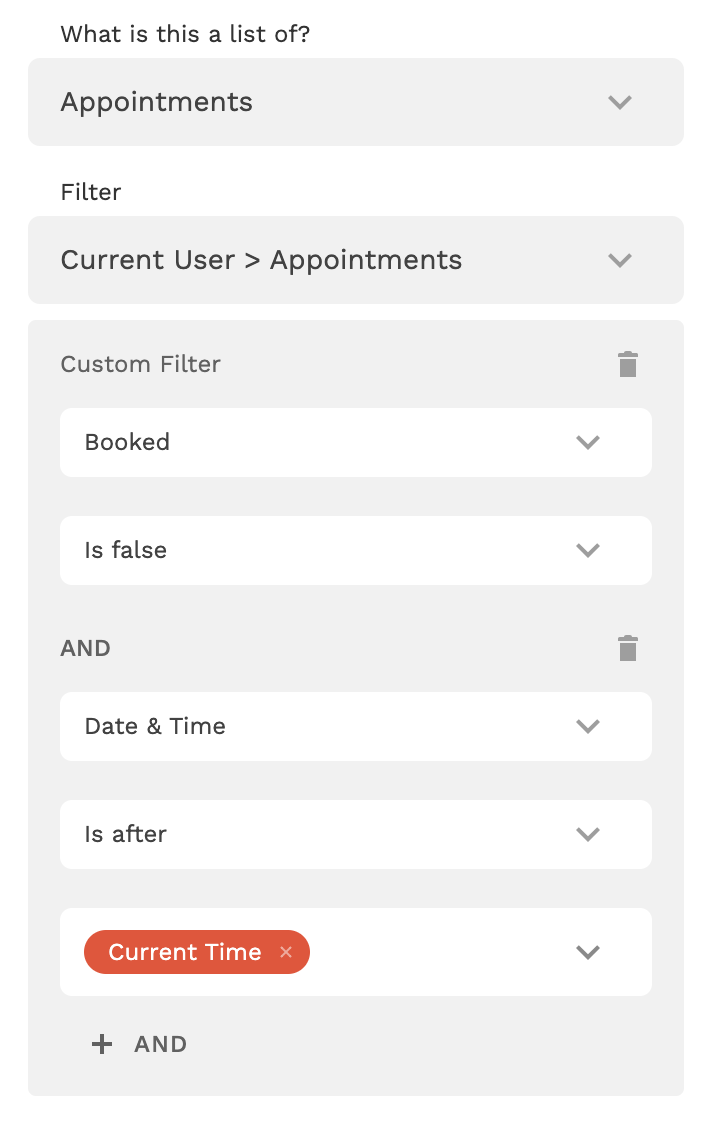The height and width of the screenshot is (1124, 702).
Task: Expand the Current Time value dropdown arrow
Action: pos(588,952)
